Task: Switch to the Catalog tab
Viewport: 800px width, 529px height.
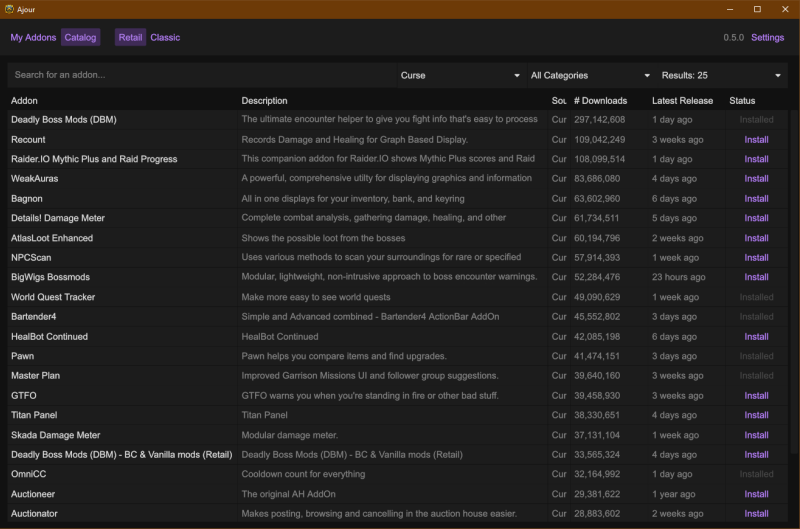Action: [80, 37]
